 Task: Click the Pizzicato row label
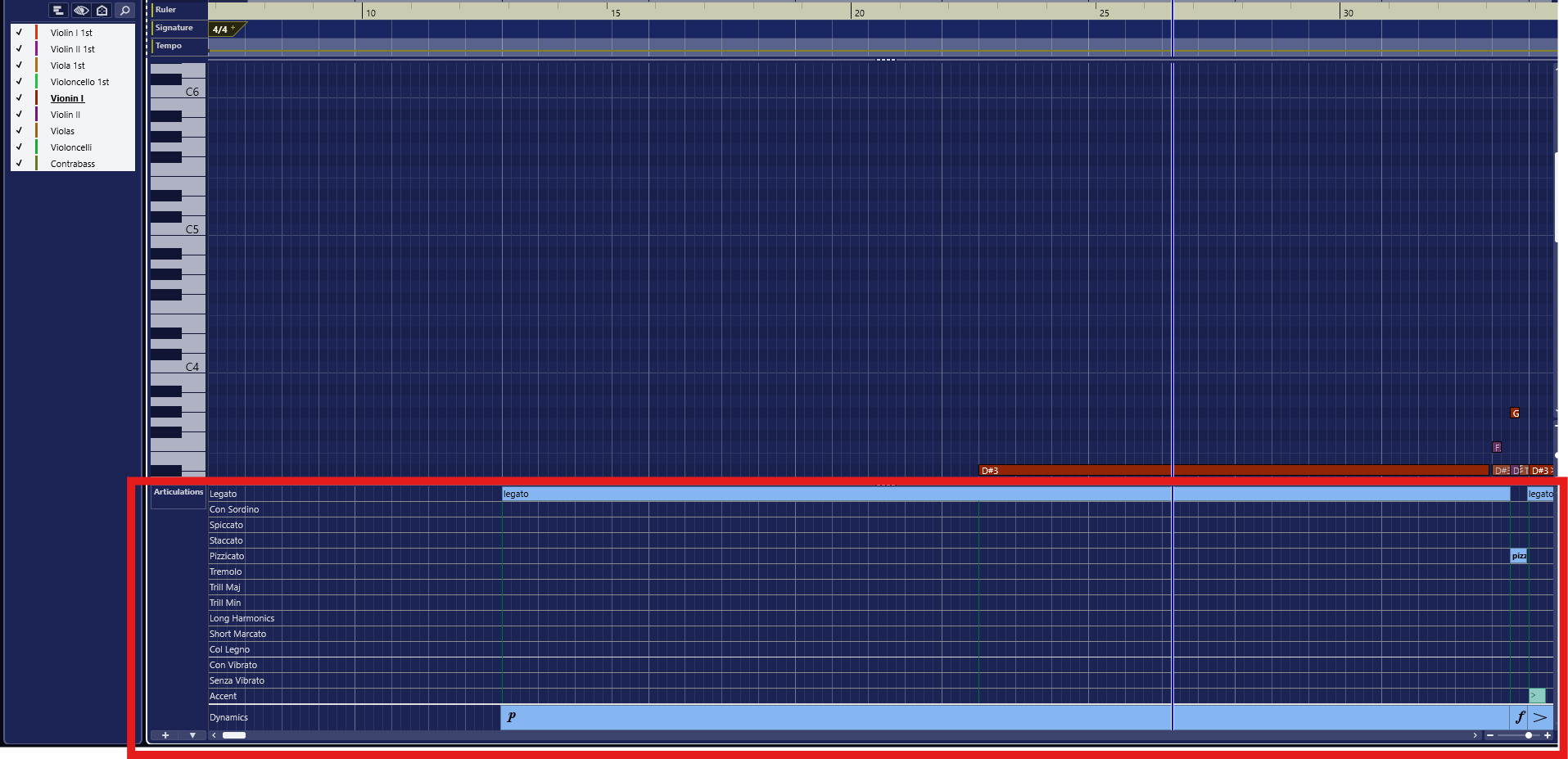(227, 556)
